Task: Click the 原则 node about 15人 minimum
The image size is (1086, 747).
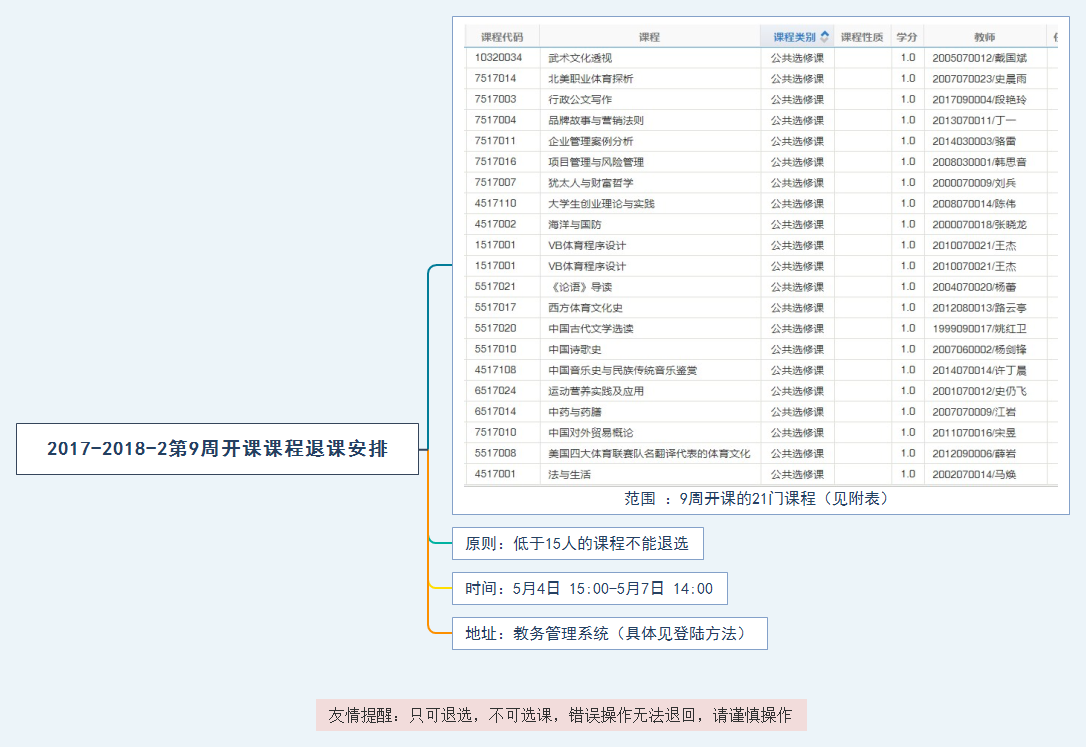Action: pos(577,544)
